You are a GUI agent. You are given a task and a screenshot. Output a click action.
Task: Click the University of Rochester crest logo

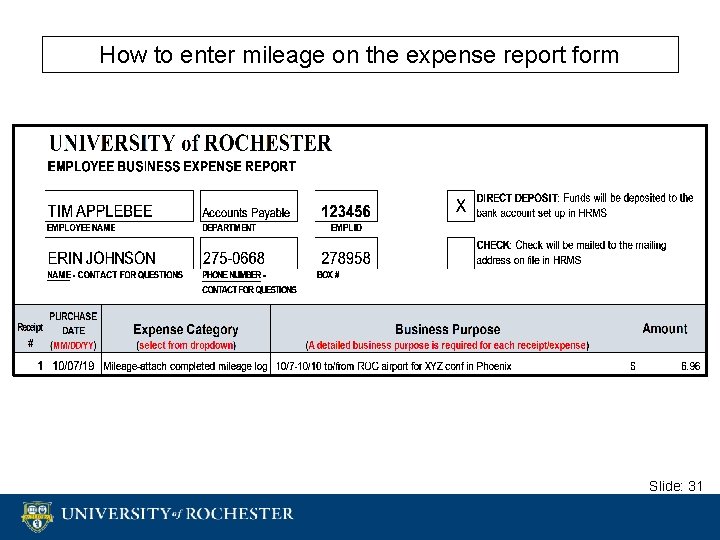pyautogui.click(x=38, y=517)
